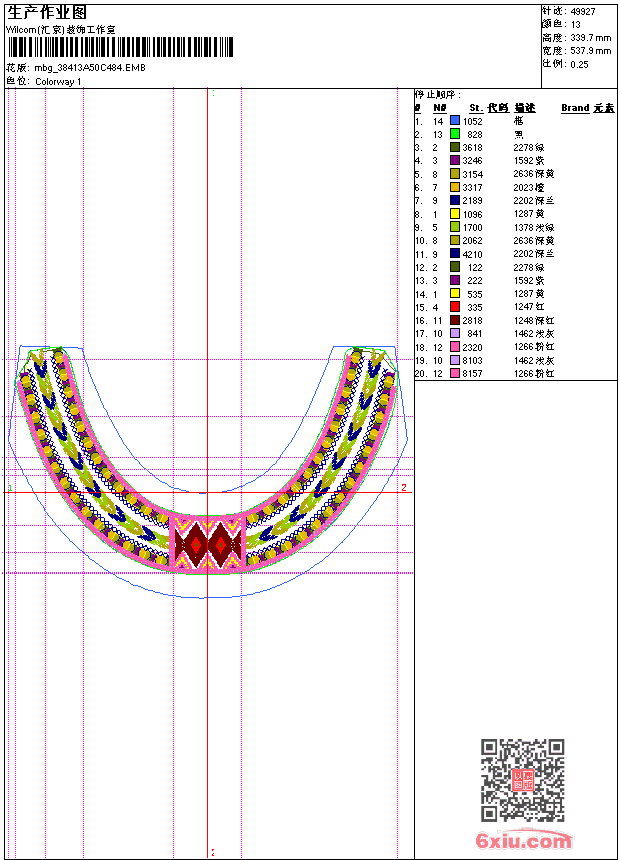
Task: Click the red seal icon beside QR code
Action: pyautogui.click(x=523, y=780)
